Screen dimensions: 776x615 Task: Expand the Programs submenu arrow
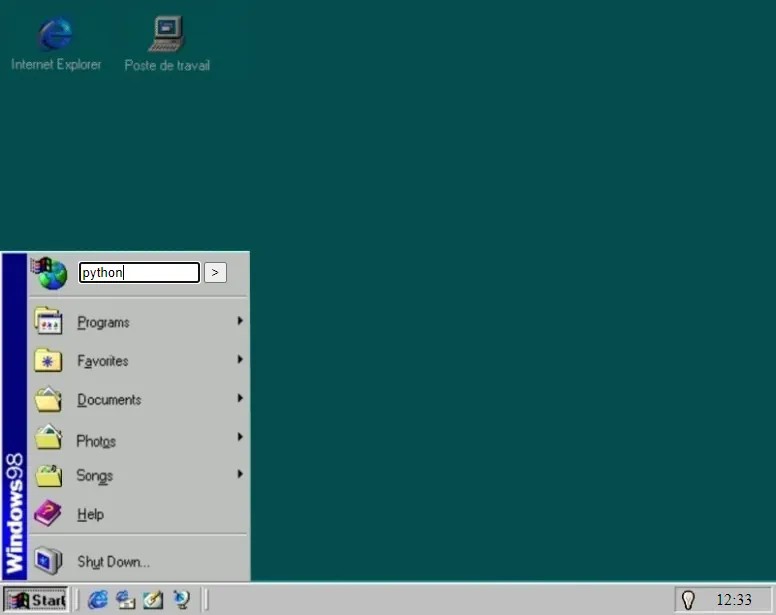pos(240,321)
